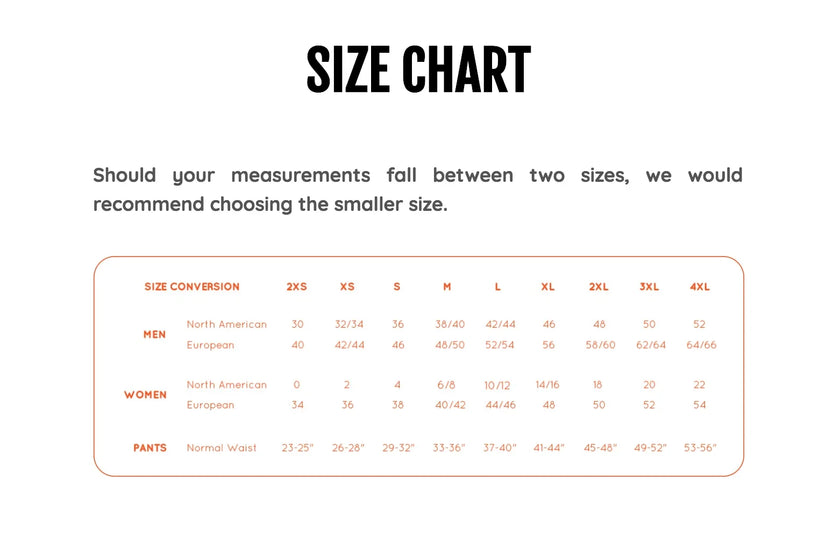840x552 pixels.
Task: Click the WOMEN row label
Action: 145,395
